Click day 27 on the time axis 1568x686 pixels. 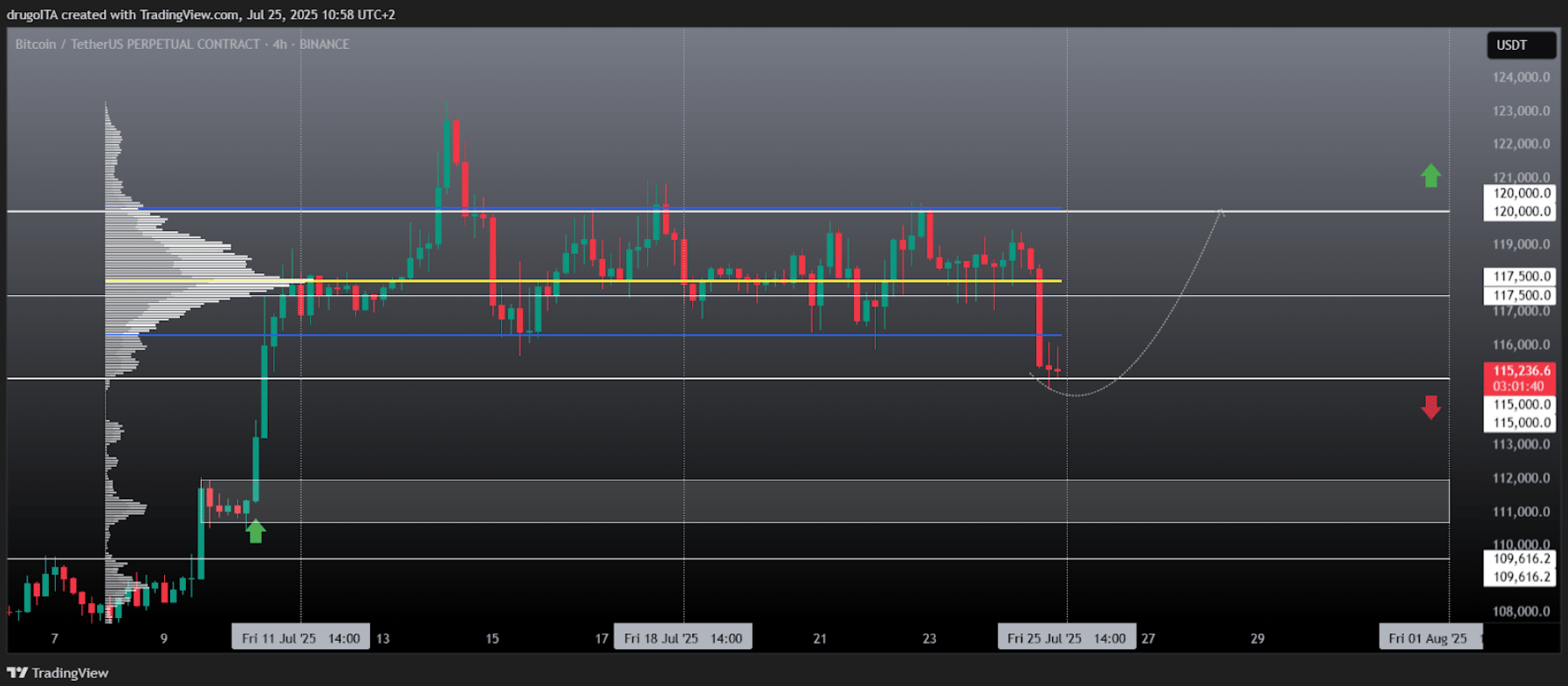[x=1148, y=639]
